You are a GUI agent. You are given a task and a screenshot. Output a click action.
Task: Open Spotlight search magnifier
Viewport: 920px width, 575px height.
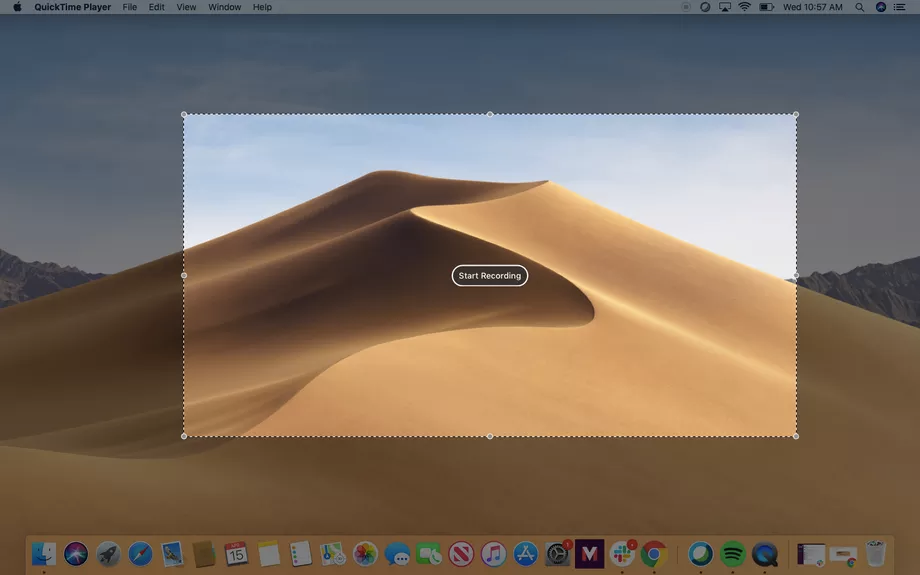(x=860, y=7)
